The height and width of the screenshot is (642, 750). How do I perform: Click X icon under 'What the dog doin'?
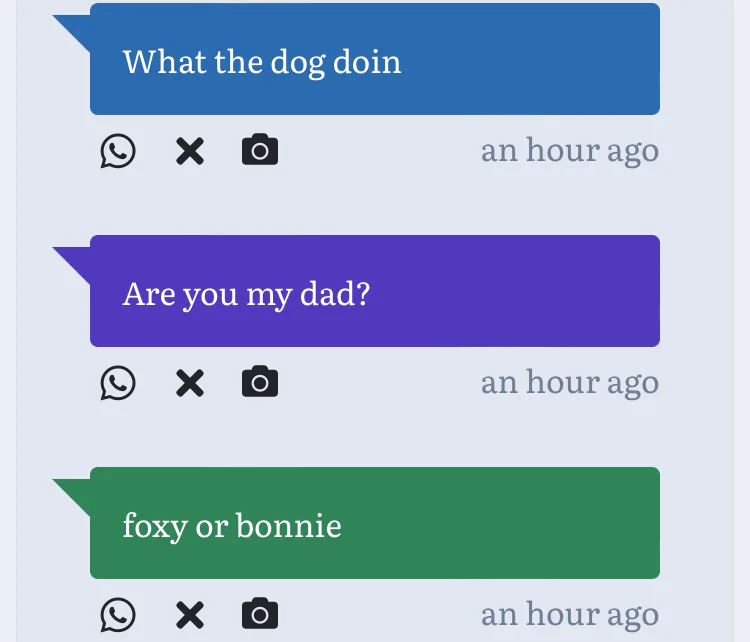click(x=189, y=151)
